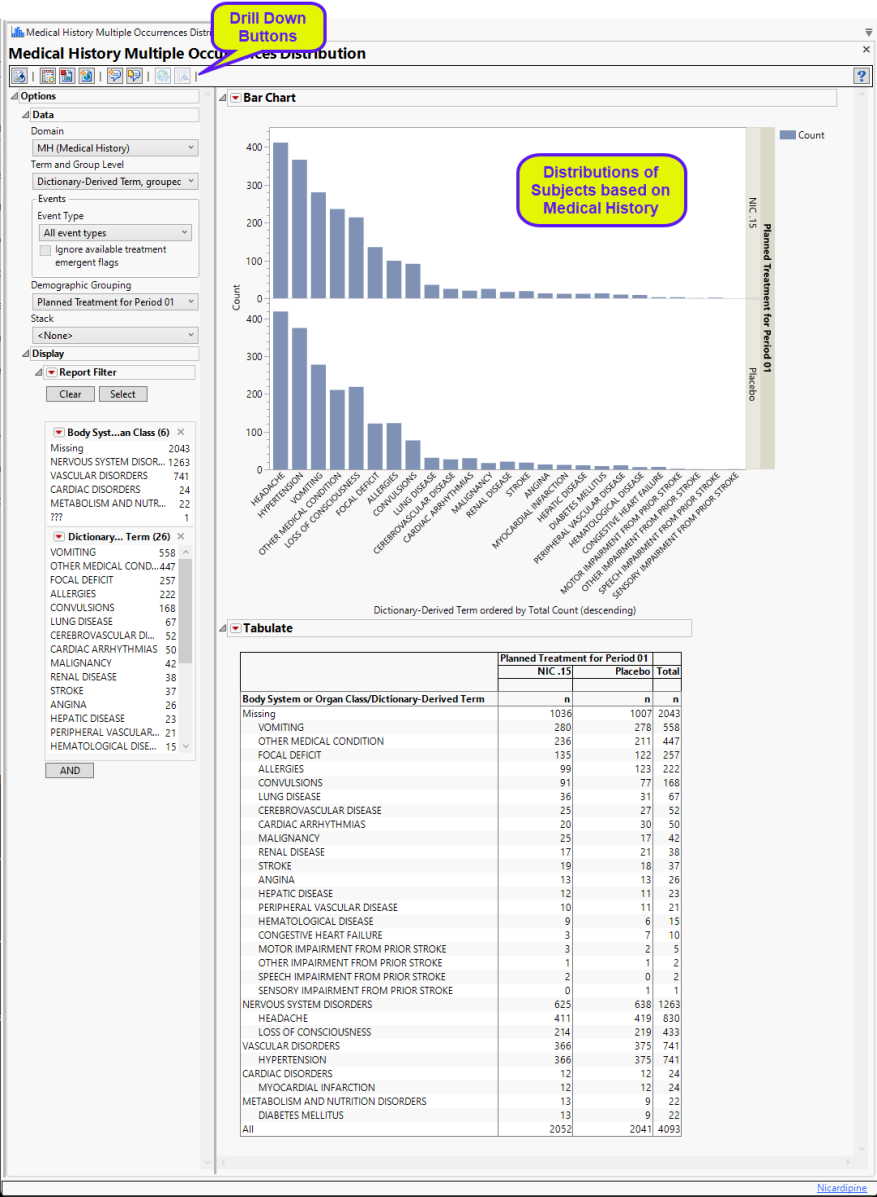
Task: Open the Bar Chart red triangle menu
Action: 234,97
